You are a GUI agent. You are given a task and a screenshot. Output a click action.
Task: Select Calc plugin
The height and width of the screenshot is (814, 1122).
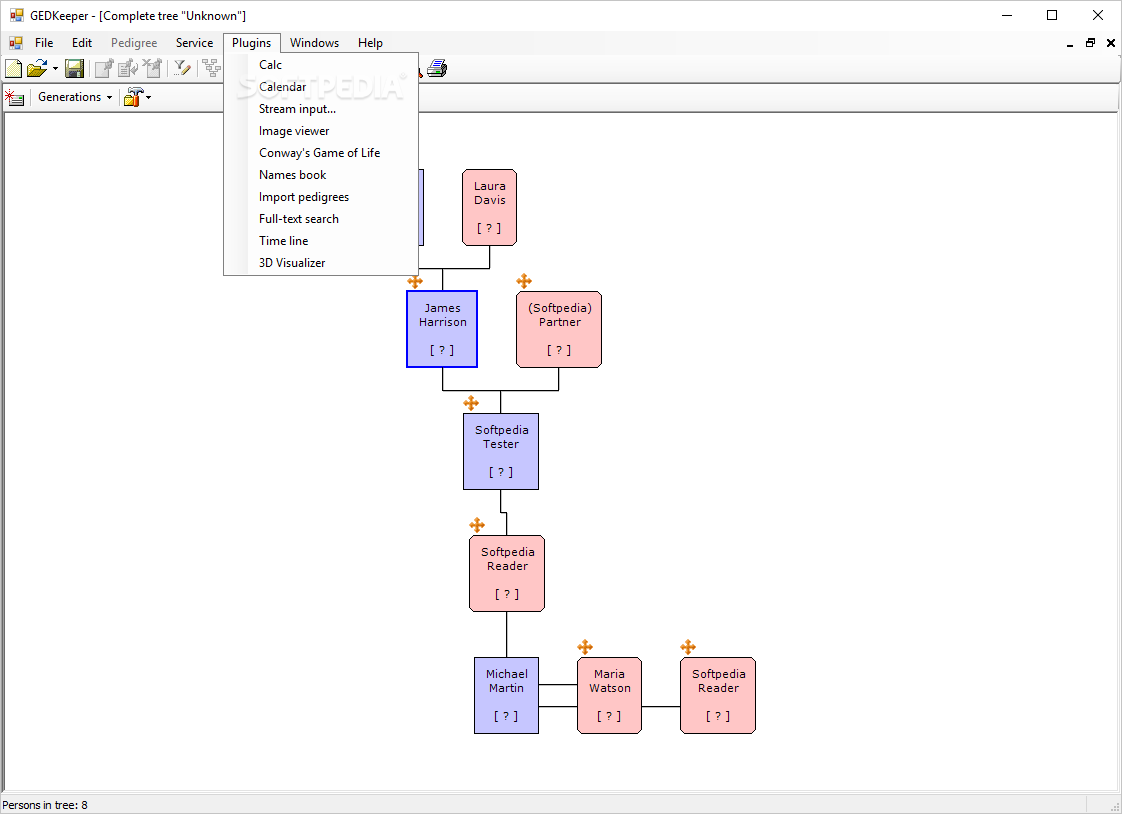click(x=321, y=65)
